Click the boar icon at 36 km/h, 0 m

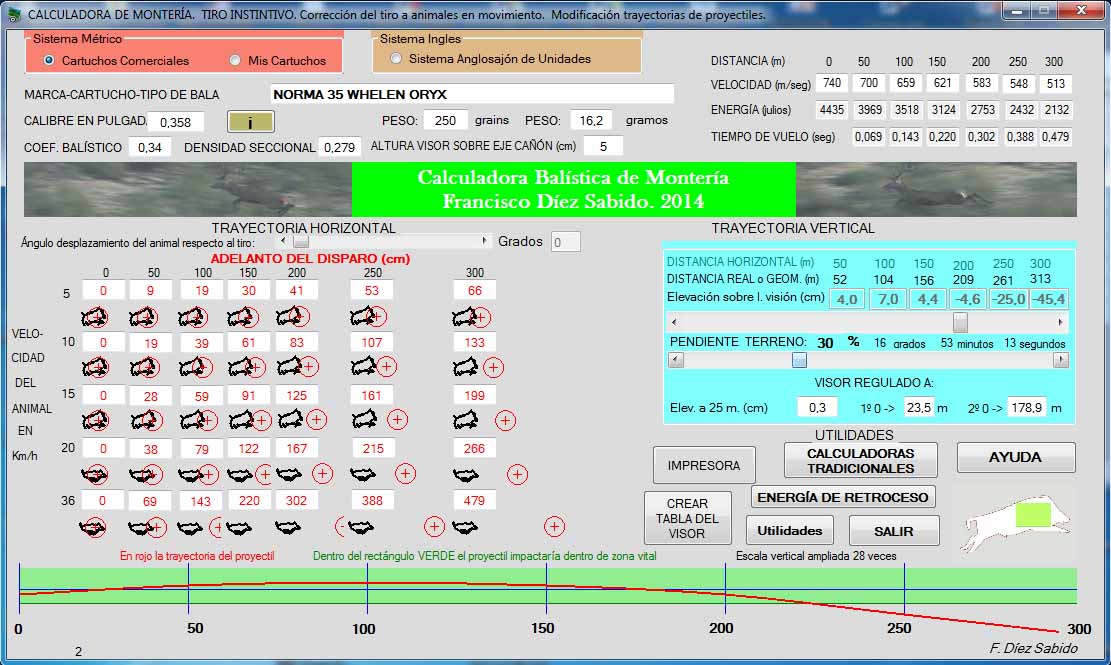click(x=94, y=526)
